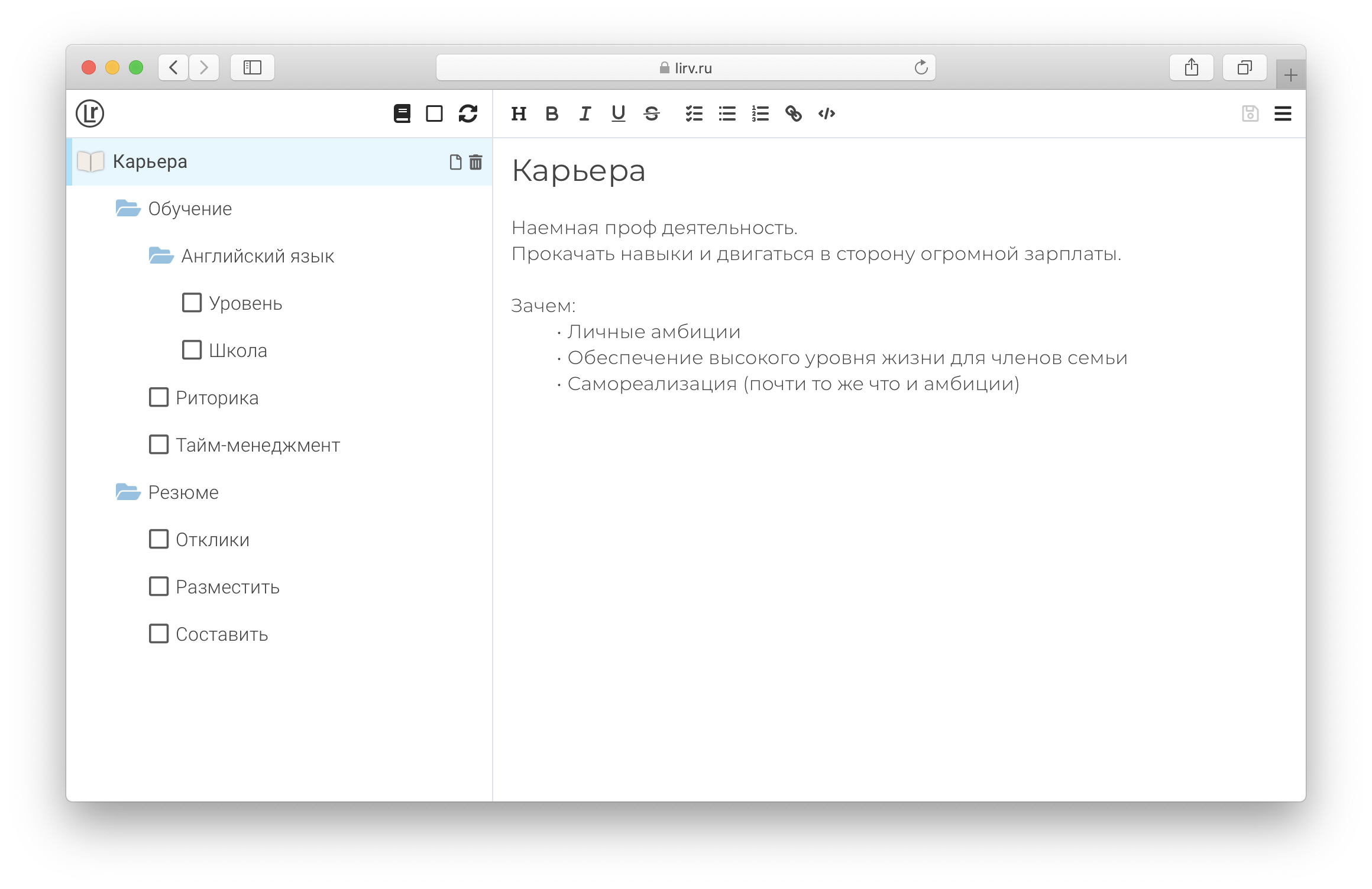Reload the page in the address bar
The height and width of the screenshot is (889, 1372).
pos(921,67)
